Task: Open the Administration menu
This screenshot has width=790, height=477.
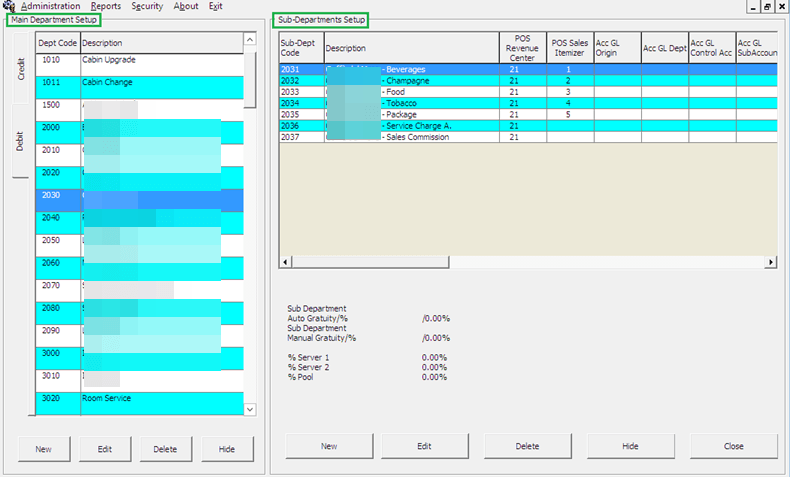Action: (50, 6)
